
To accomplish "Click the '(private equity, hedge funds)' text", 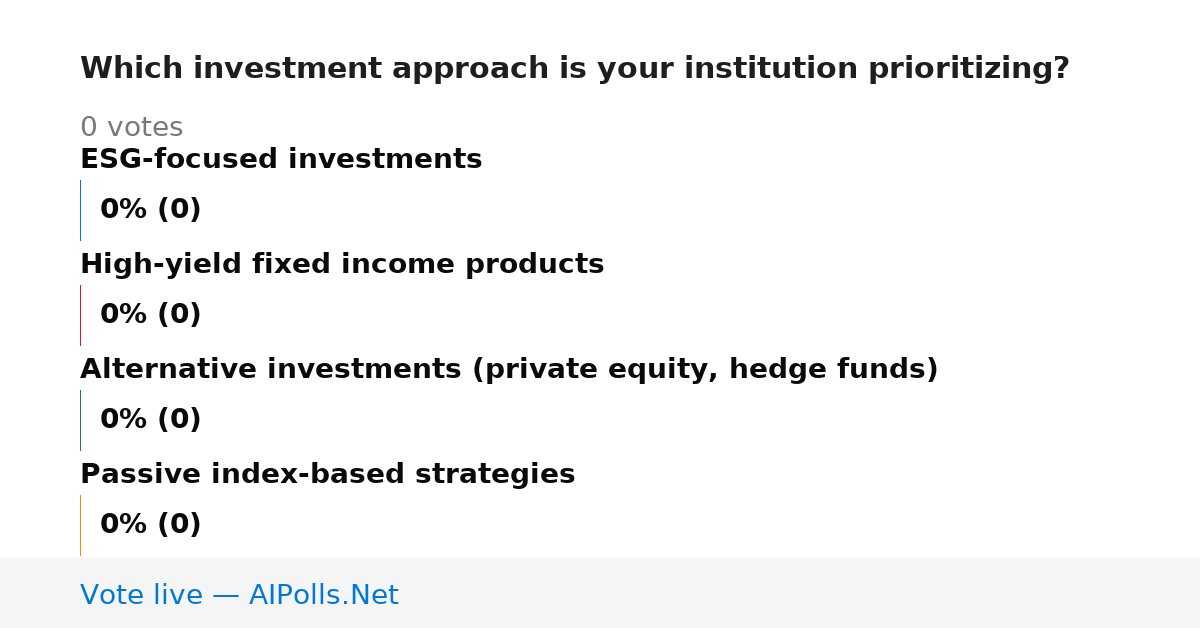I will 705,369.
